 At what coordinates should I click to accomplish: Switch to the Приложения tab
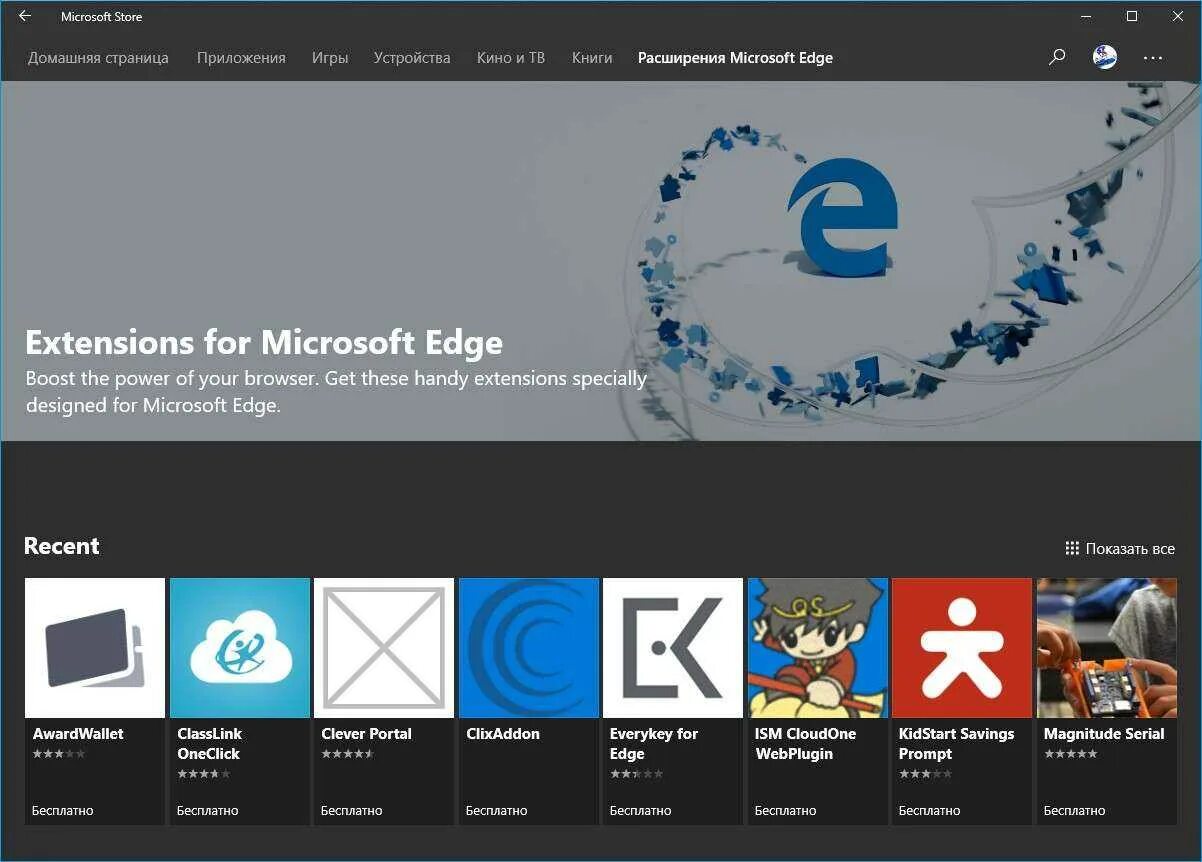[x=241, y=58]
